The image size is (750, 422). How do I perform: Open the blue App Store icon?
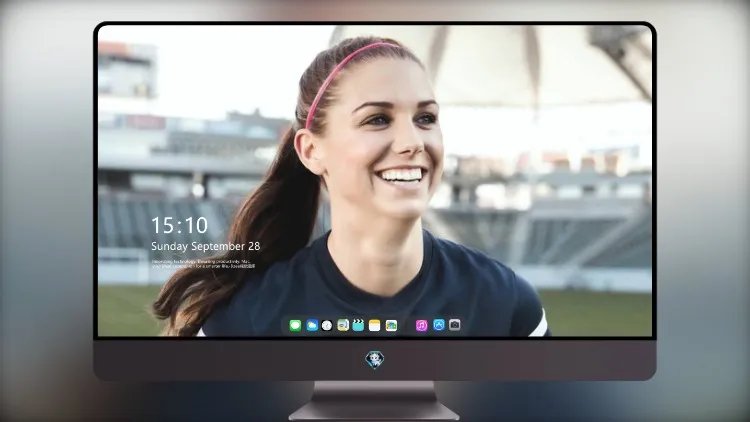coord(439,325)
